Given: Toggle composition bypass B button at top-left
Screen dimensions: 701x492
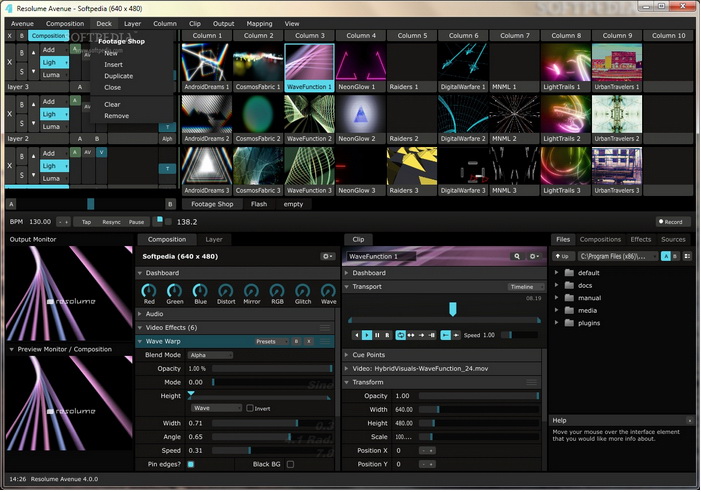Looking at the screenshot, I should [x=21, y=36].
